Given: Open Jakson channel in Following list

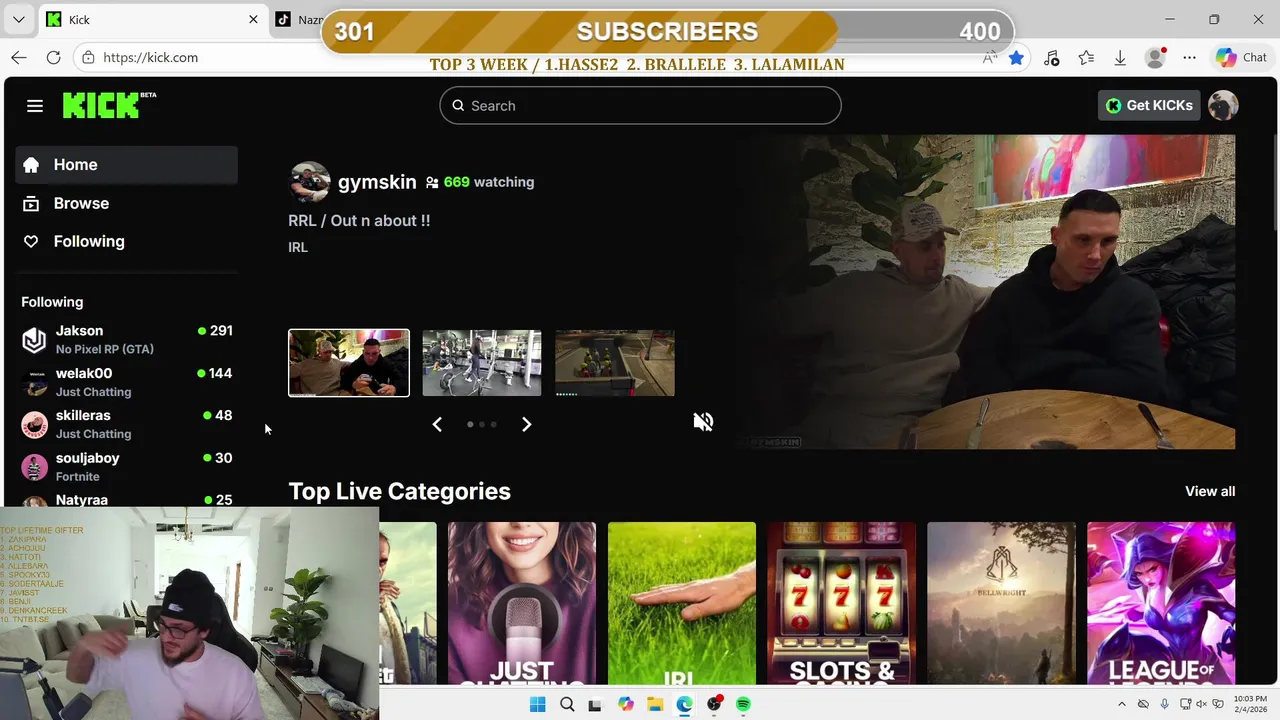Looking at the screenshot, I should point(126,339).
